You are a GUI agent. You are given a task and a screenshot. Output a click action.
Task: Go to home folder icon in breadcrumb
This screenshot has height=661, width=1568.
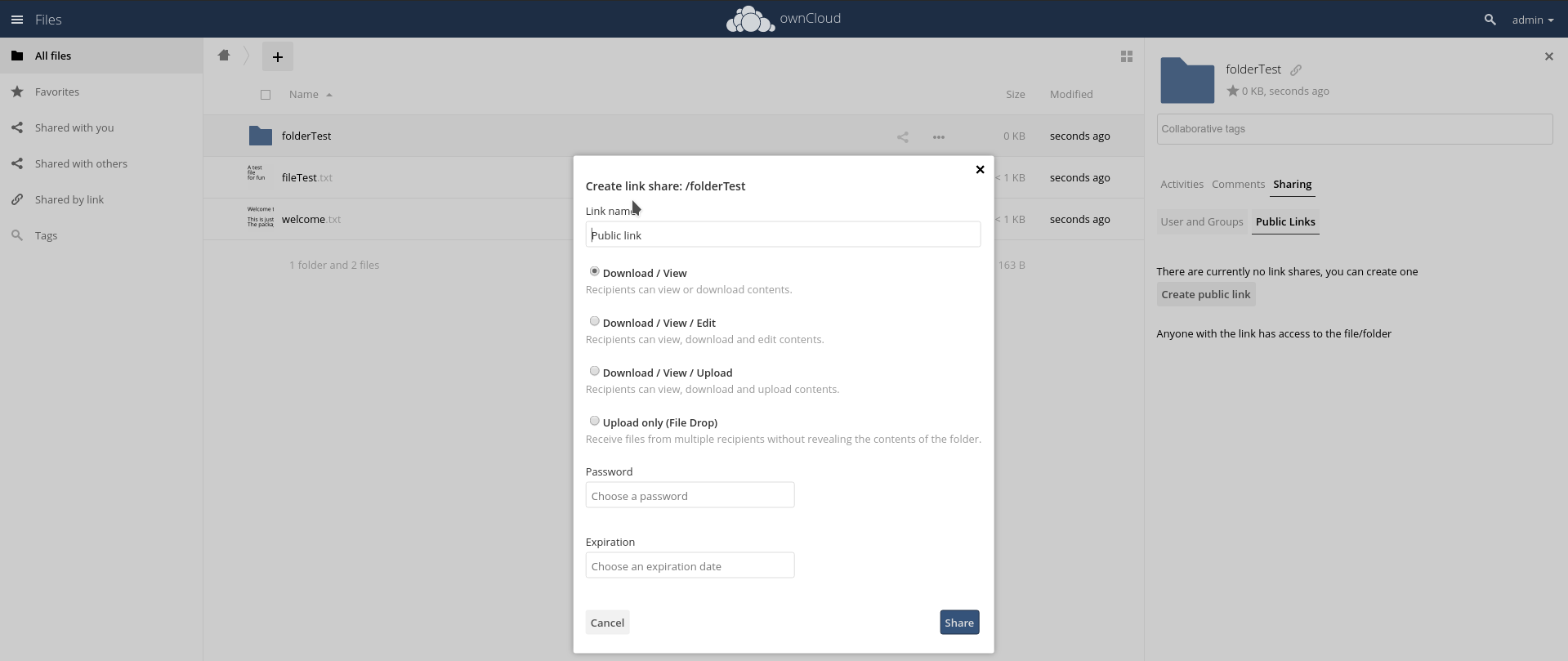(224, 56)
